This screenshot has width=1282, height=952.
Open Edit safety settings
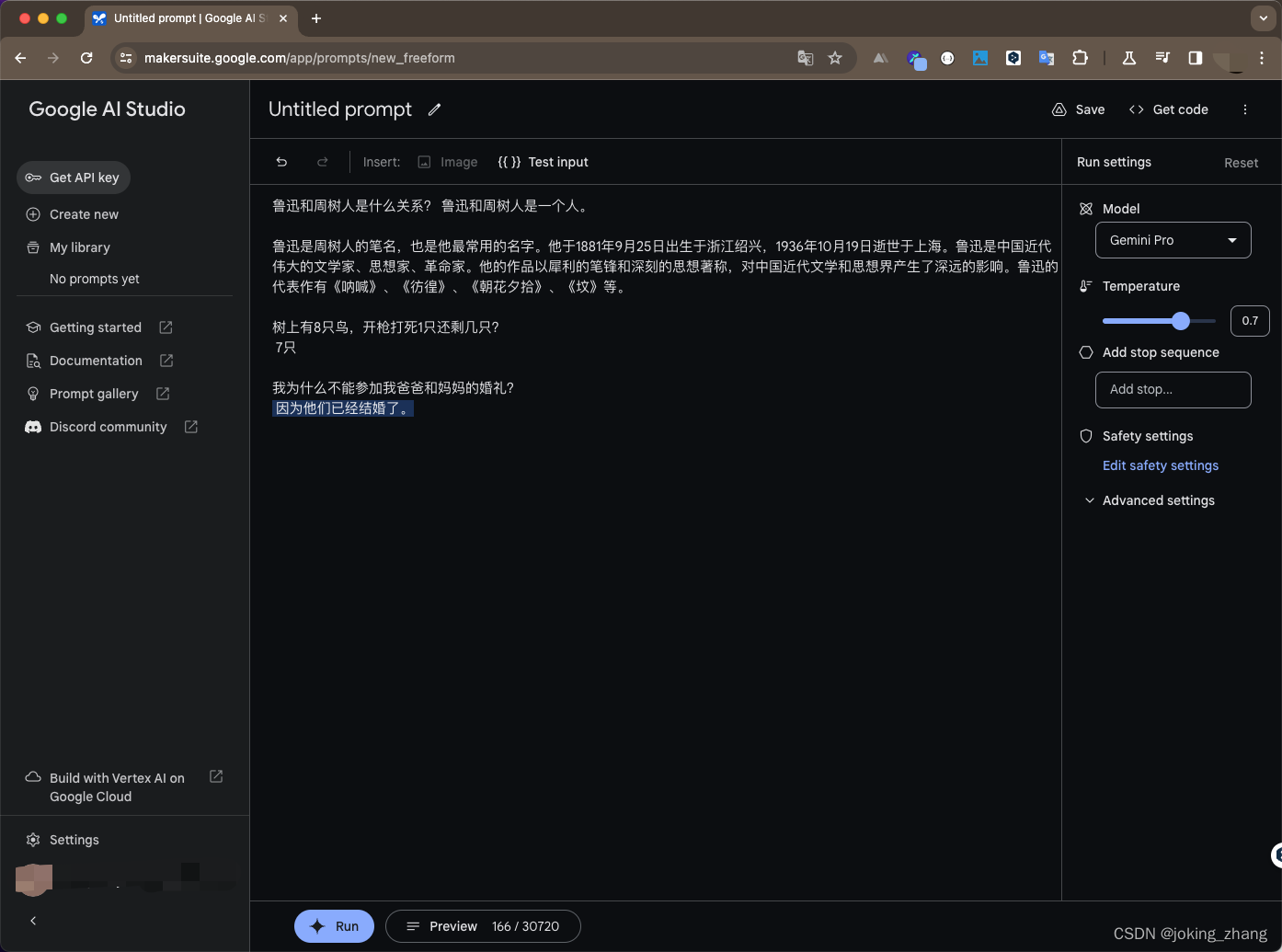(x=1161, y=465)
